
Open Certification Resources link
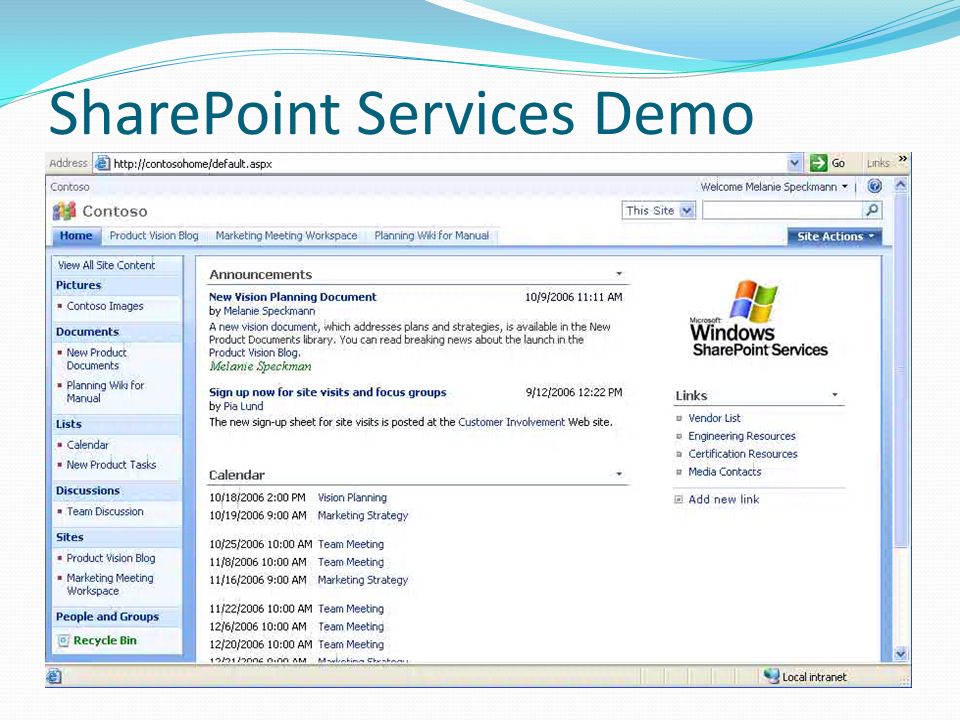tap(743, 454)
